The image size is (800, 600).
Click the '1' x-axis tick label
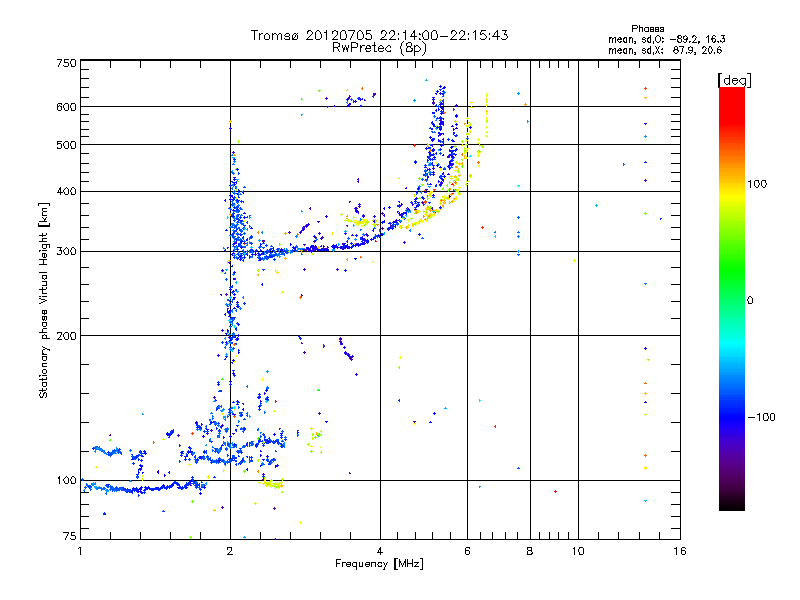[80, 551]
